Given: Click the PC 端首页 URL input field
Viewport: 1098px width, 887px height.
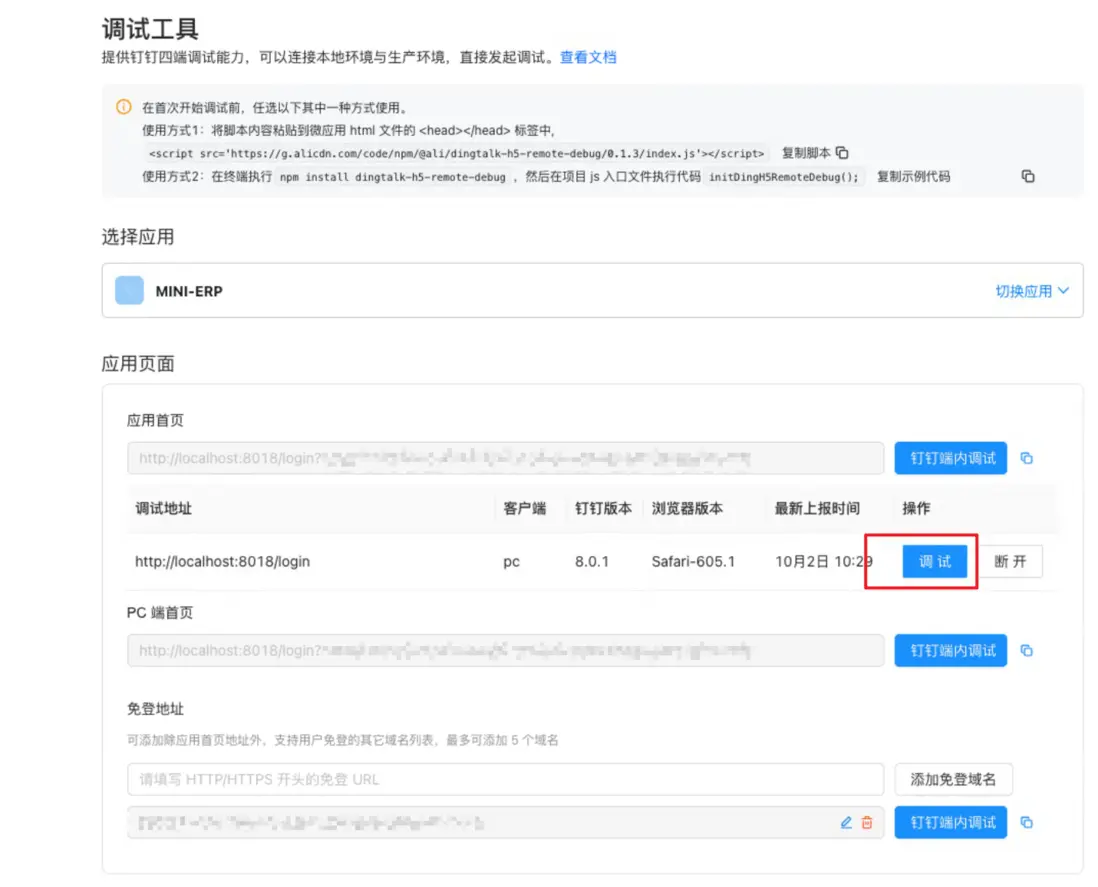Looking at the screenshot, I should point(505,650).
